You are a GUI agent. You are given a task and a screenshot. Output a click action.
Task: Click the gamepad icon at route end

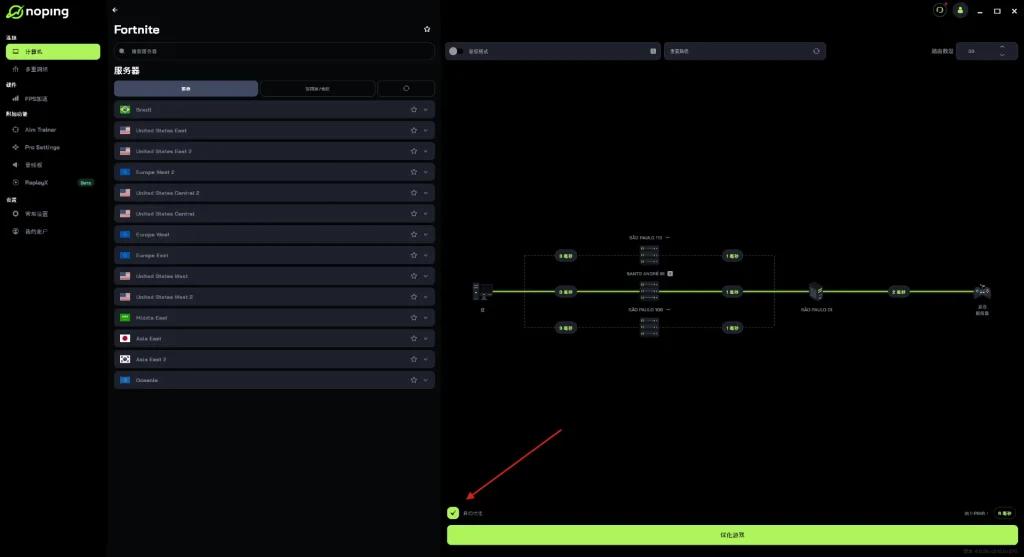pyautogui.click(x=982, y=291)
